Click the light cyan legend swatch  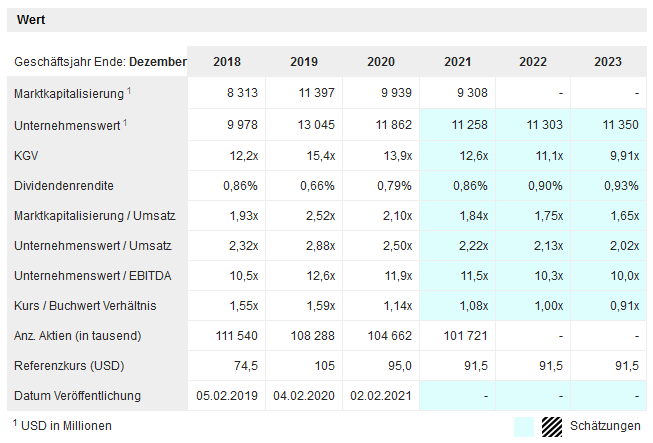pyautogui.click(x=523, y=426)
